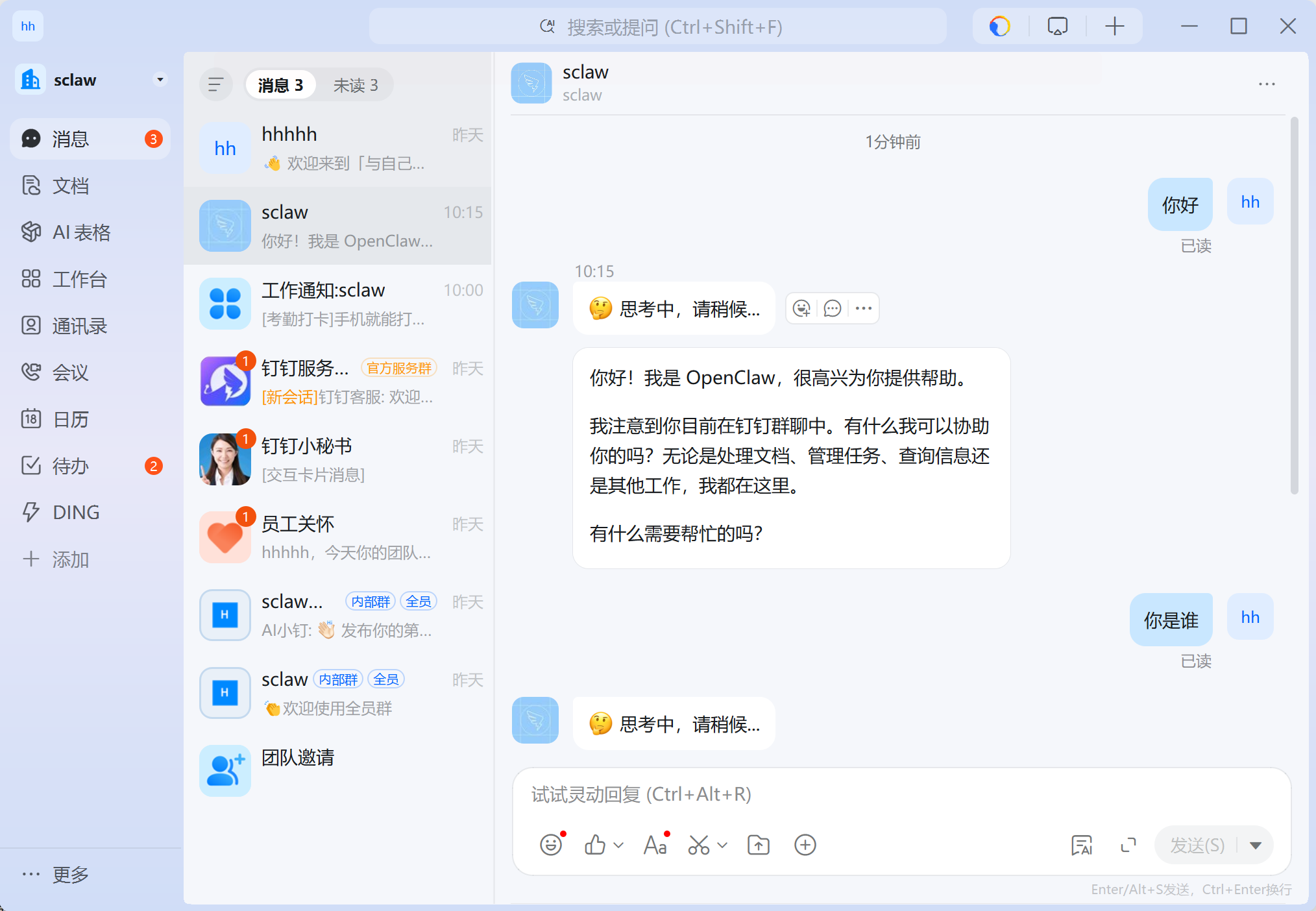Image resolution: width=1316 pixels, height=911 pixels.
Task: Reply to the thinking message bubble
Action: [x=833, y=308]
